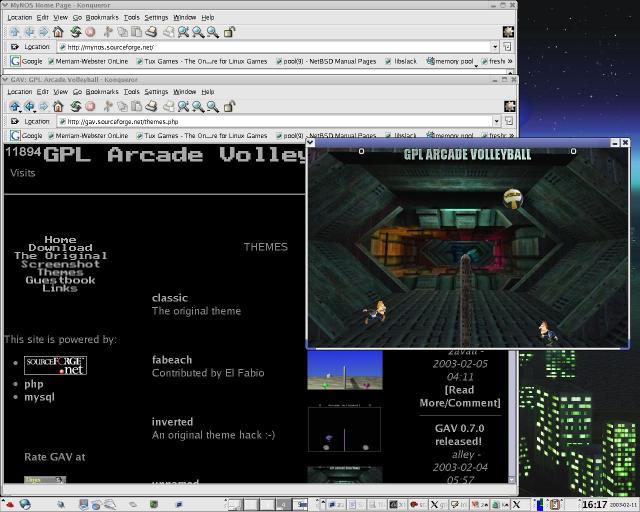Image resolution: width=640 pixels, height=512 pixels.
Task: Switch to virtual desktop 4 in the pager
Action: 283,505
